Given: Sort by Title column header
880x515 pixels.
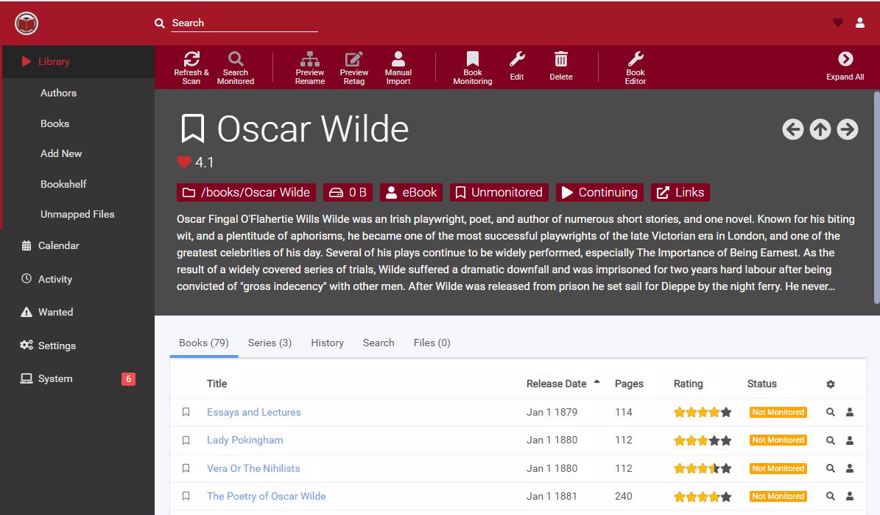Looking at the screenshot, I should [x=217, y=384].
